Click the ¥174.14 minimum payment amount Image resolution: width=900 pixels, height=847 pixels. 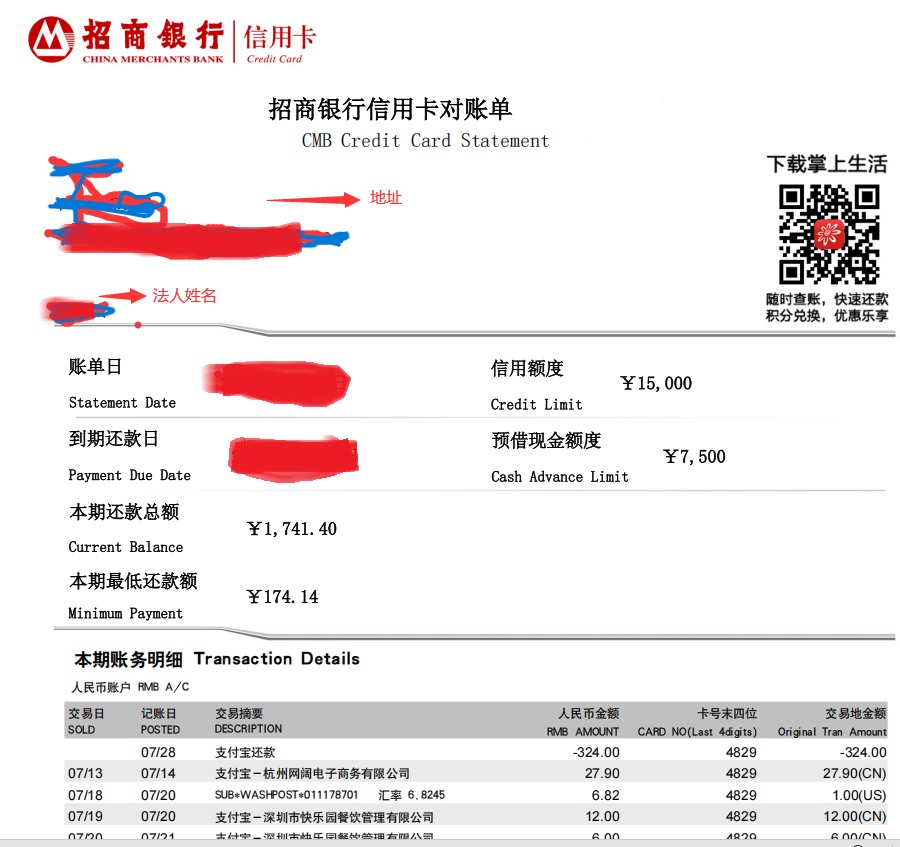pyautogui.click(x=282, y=597)
